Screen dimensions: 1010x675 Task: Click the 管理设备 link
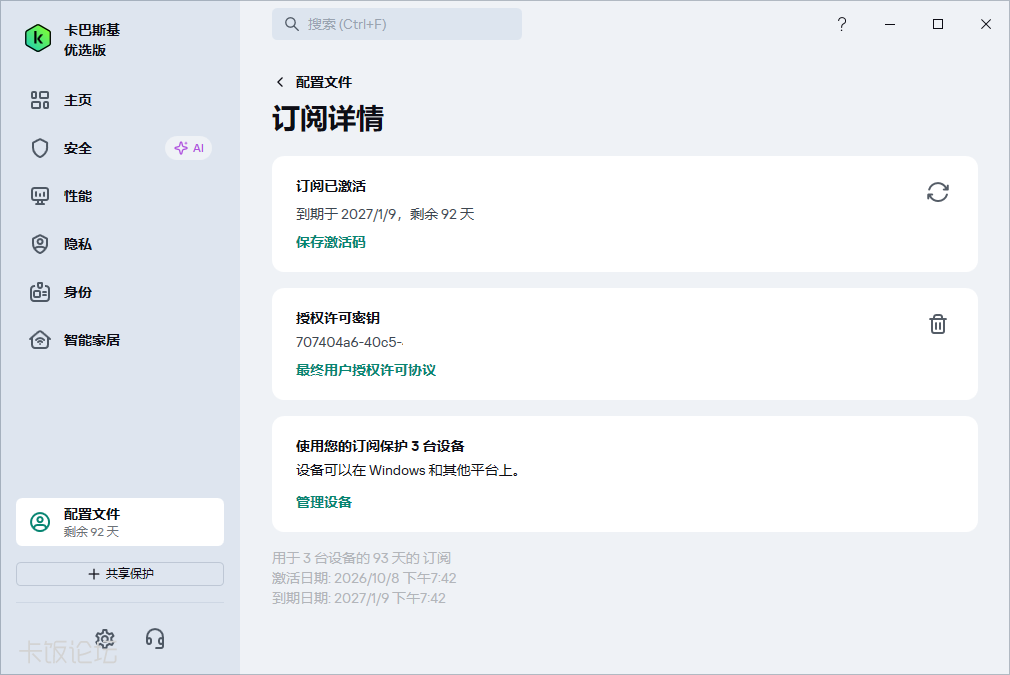tap(324, 502)
